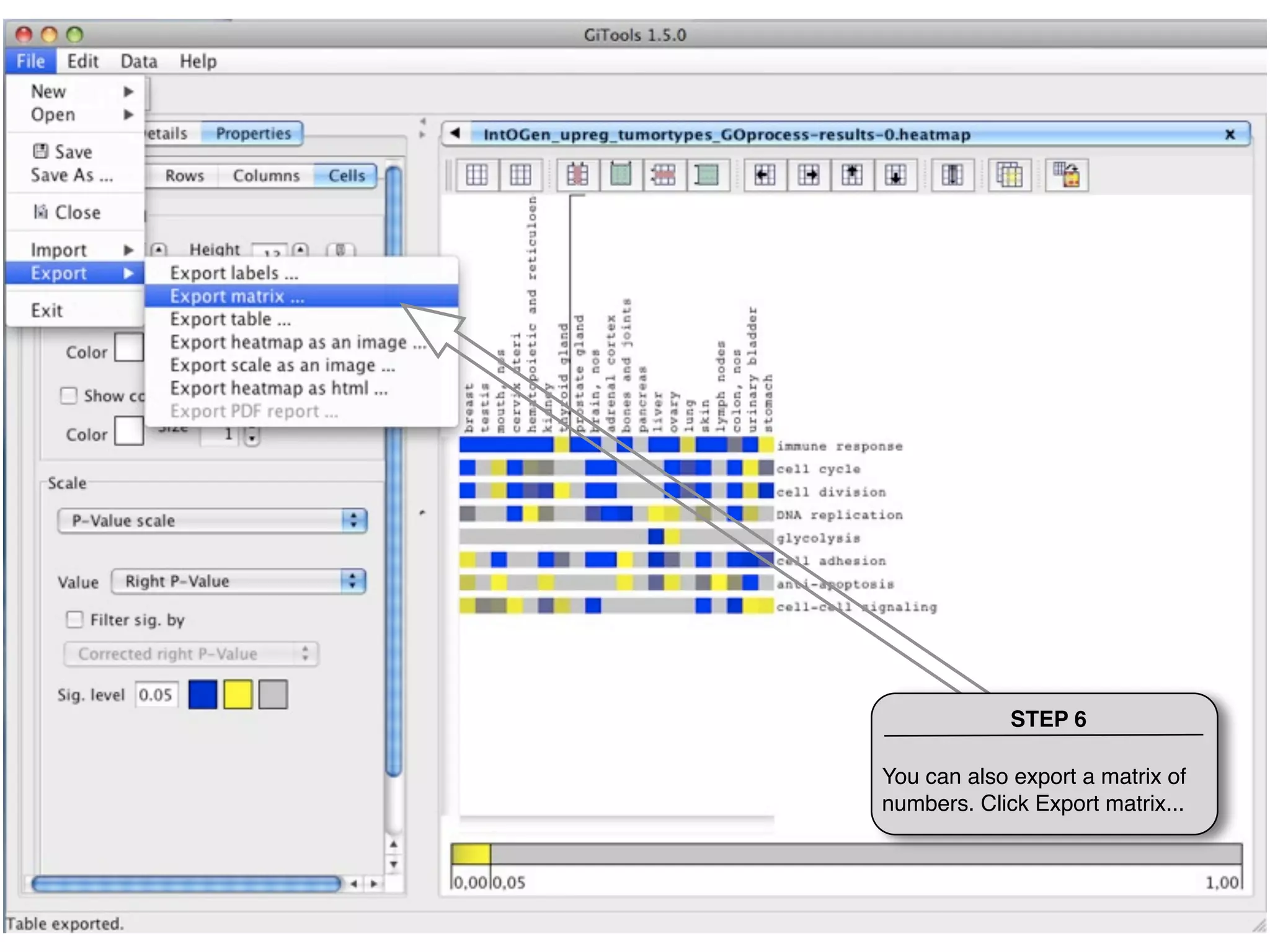Click the hide selected rows icon

tap(664, 175)
